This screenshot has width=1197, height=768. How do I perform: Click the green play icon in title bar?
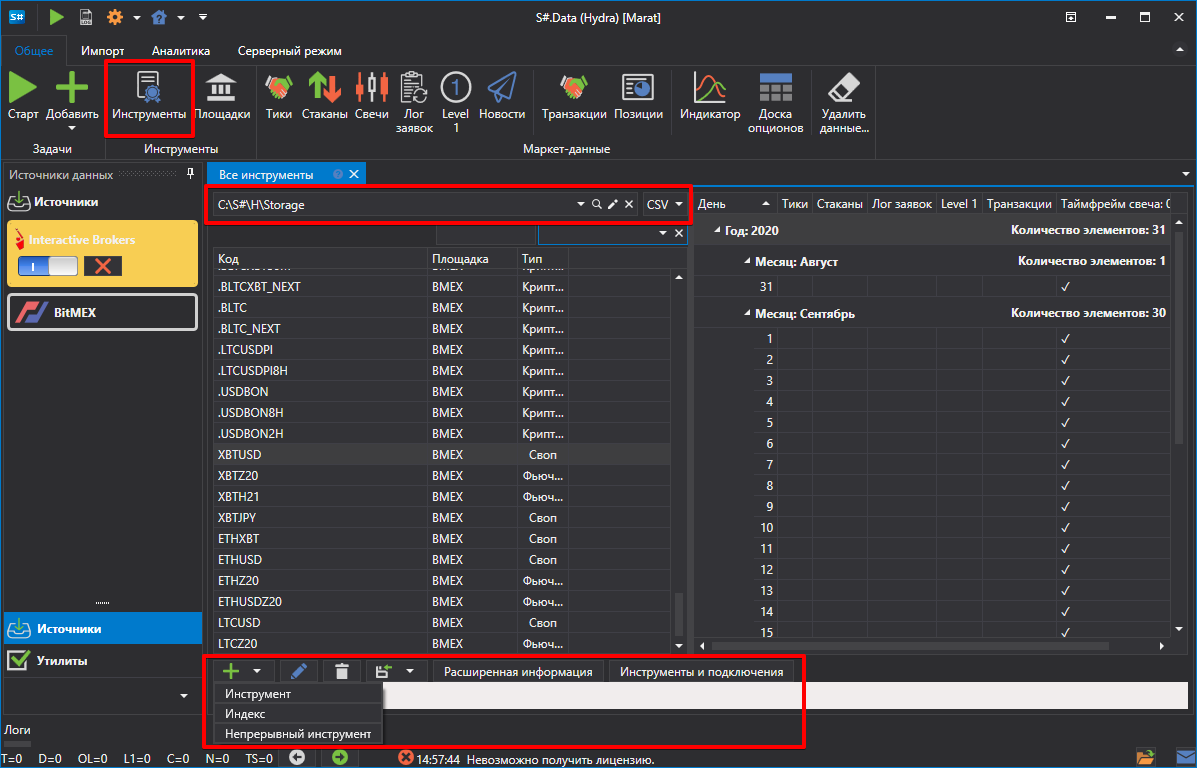pos(56,17)
